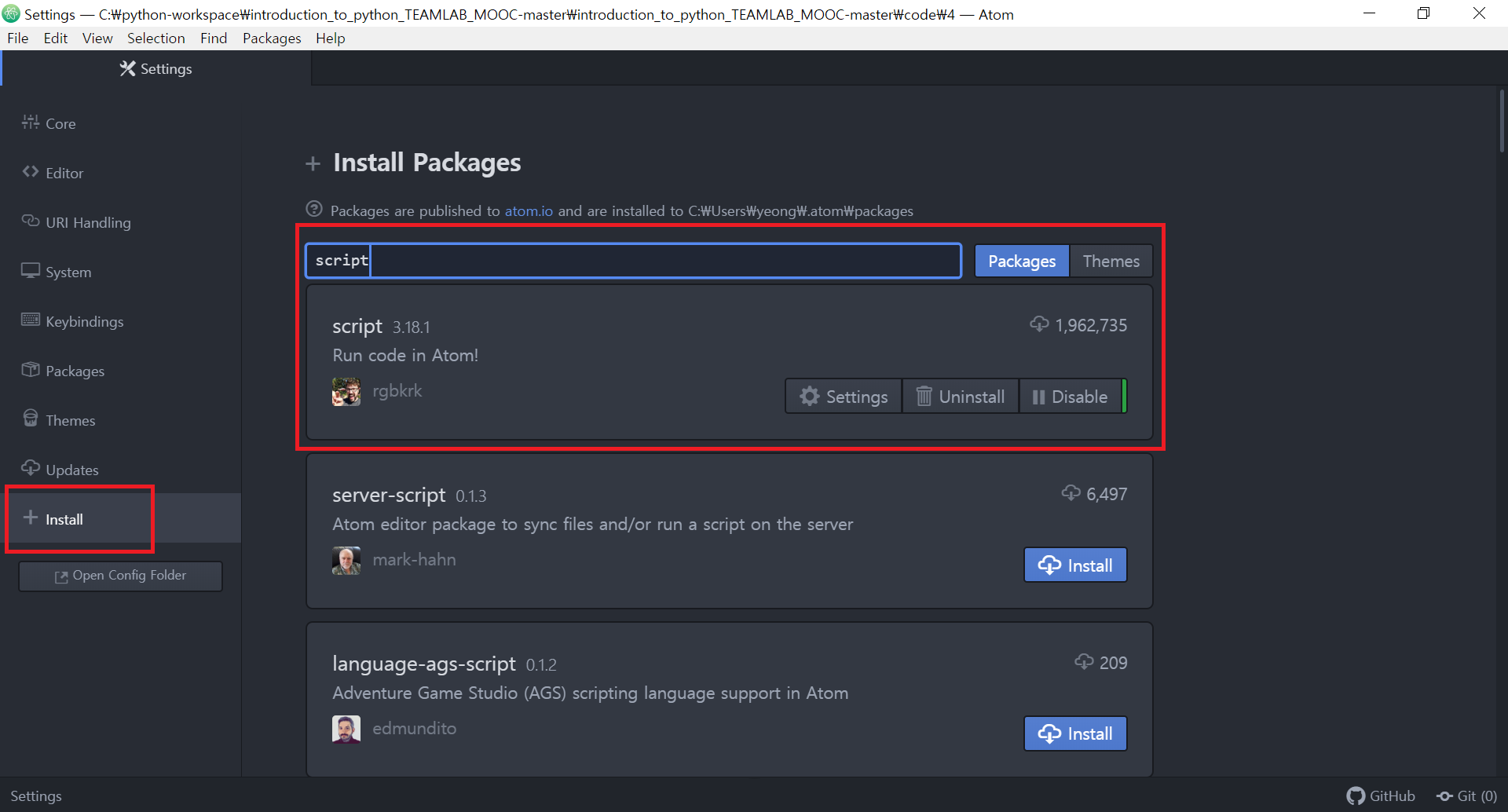Image resolution: width=1508 pixels, height=812 pixels.
Task: Click the rgbkrk author avatar
Action: (346, 391)
